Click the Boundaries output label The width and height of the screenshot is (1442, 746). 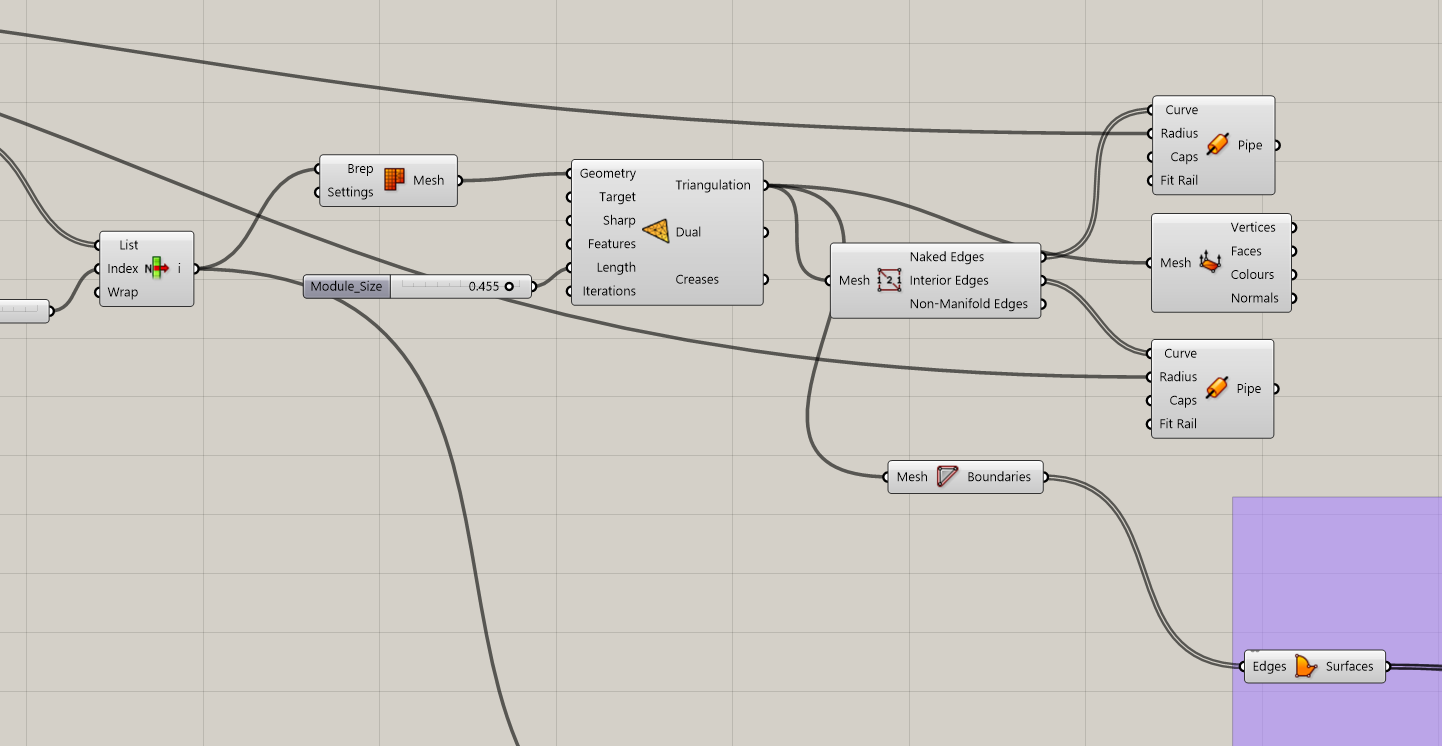(999, 477)
